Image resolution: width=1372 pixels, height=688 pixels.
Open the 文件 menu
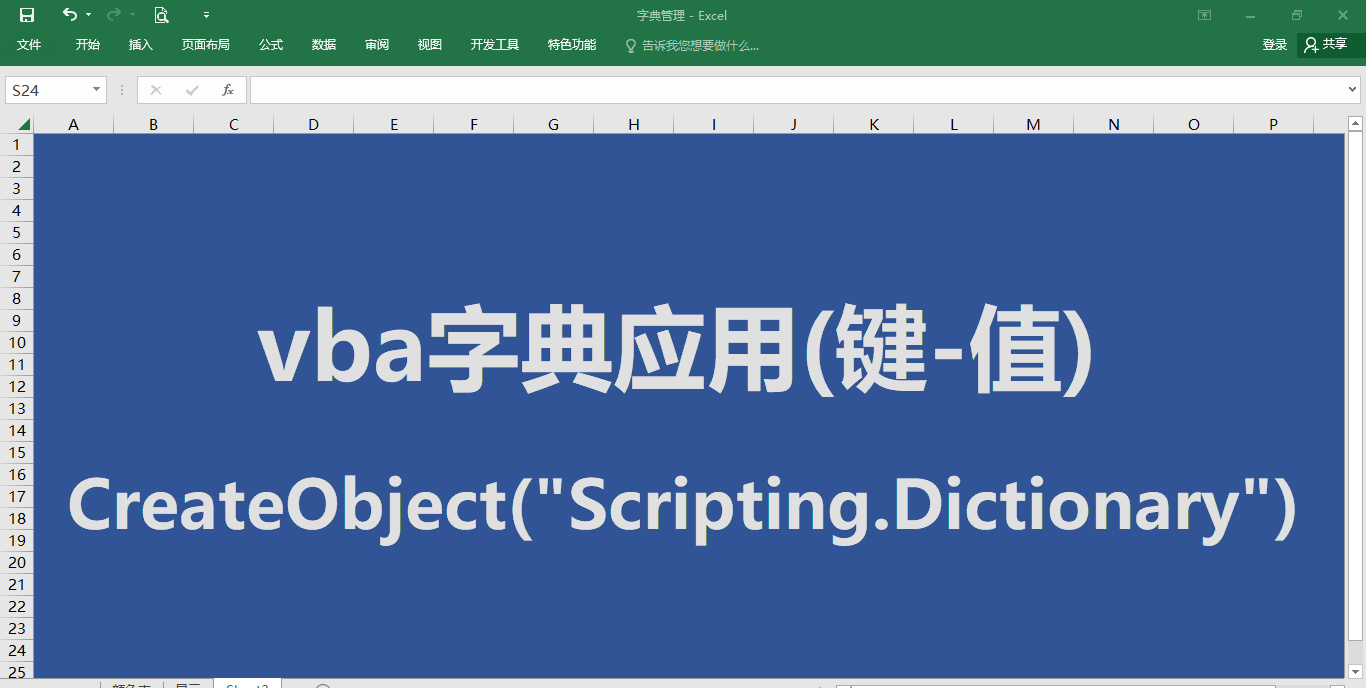(x=29, y=45)
